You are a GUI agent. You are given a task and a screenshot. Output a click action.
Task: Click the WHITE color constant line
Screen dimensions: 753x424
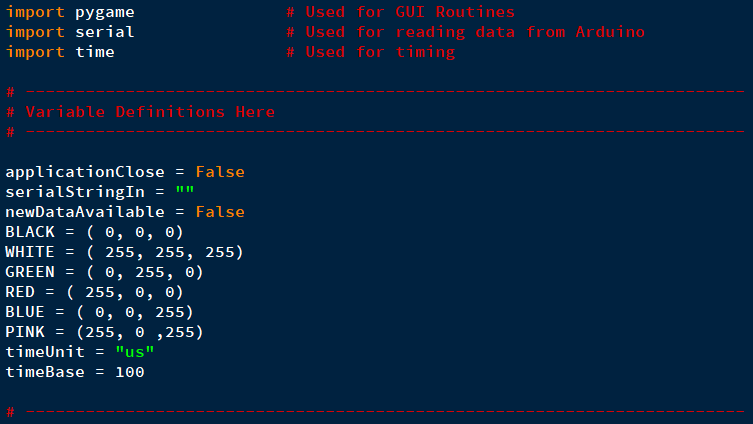coord(124,252)
